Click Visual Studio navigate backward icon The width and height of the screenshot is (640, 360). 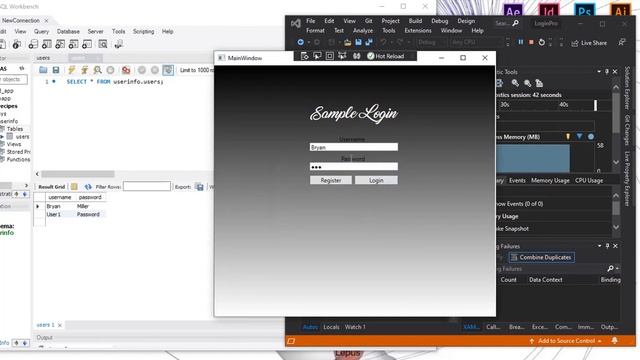click(300, 42)
